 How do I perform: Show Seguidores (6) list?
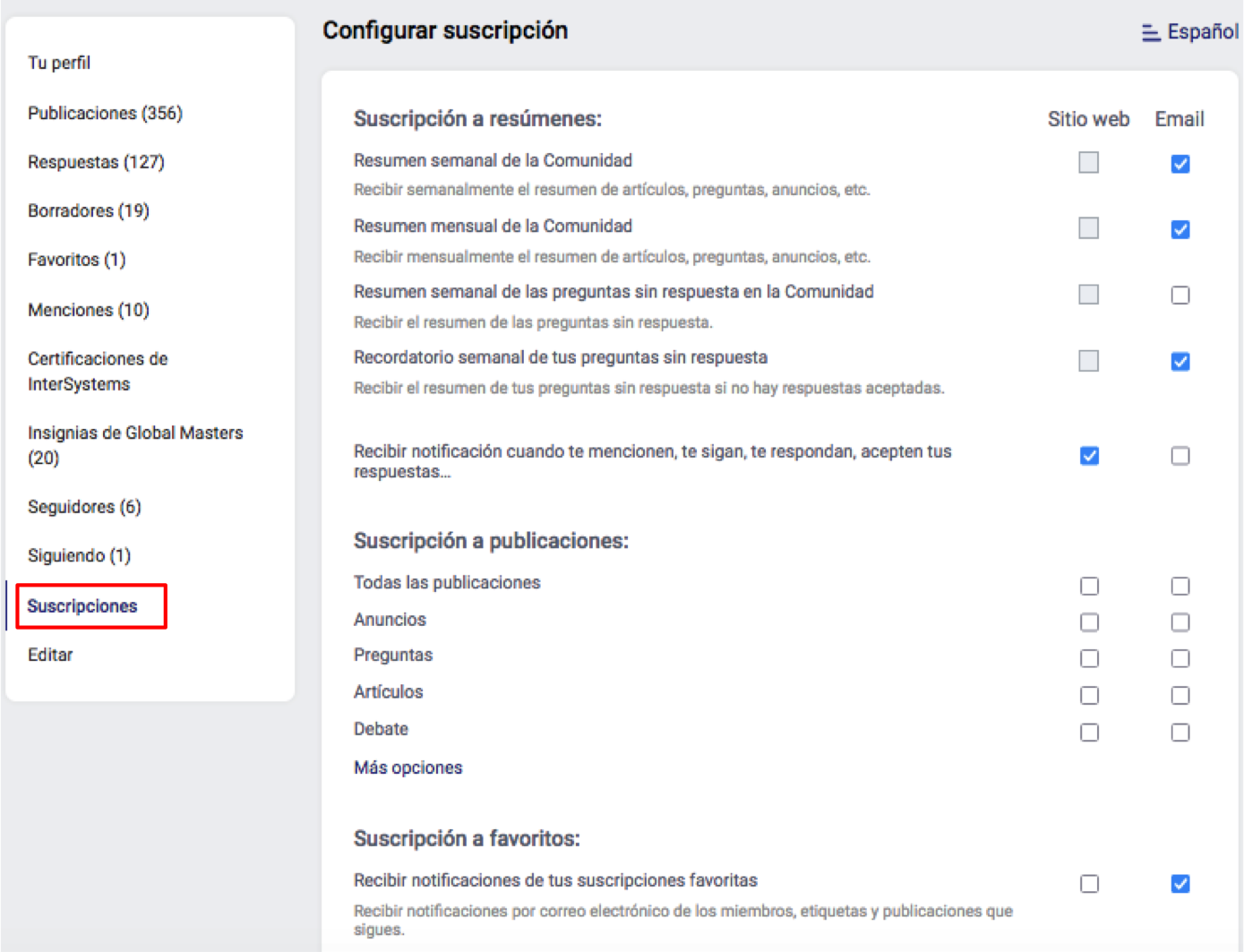click(84, 507)
